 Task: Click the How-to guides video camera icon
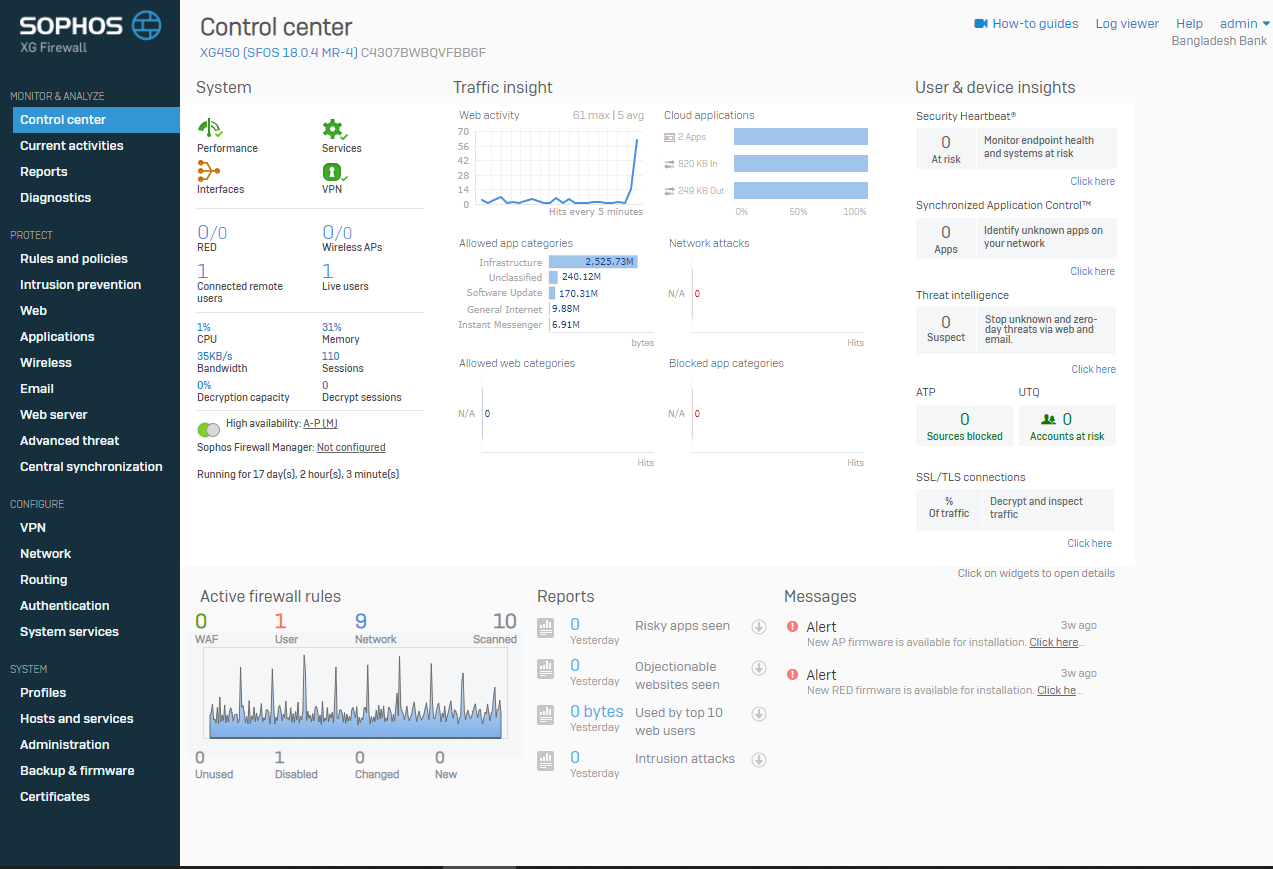click(x=981, y=24)
